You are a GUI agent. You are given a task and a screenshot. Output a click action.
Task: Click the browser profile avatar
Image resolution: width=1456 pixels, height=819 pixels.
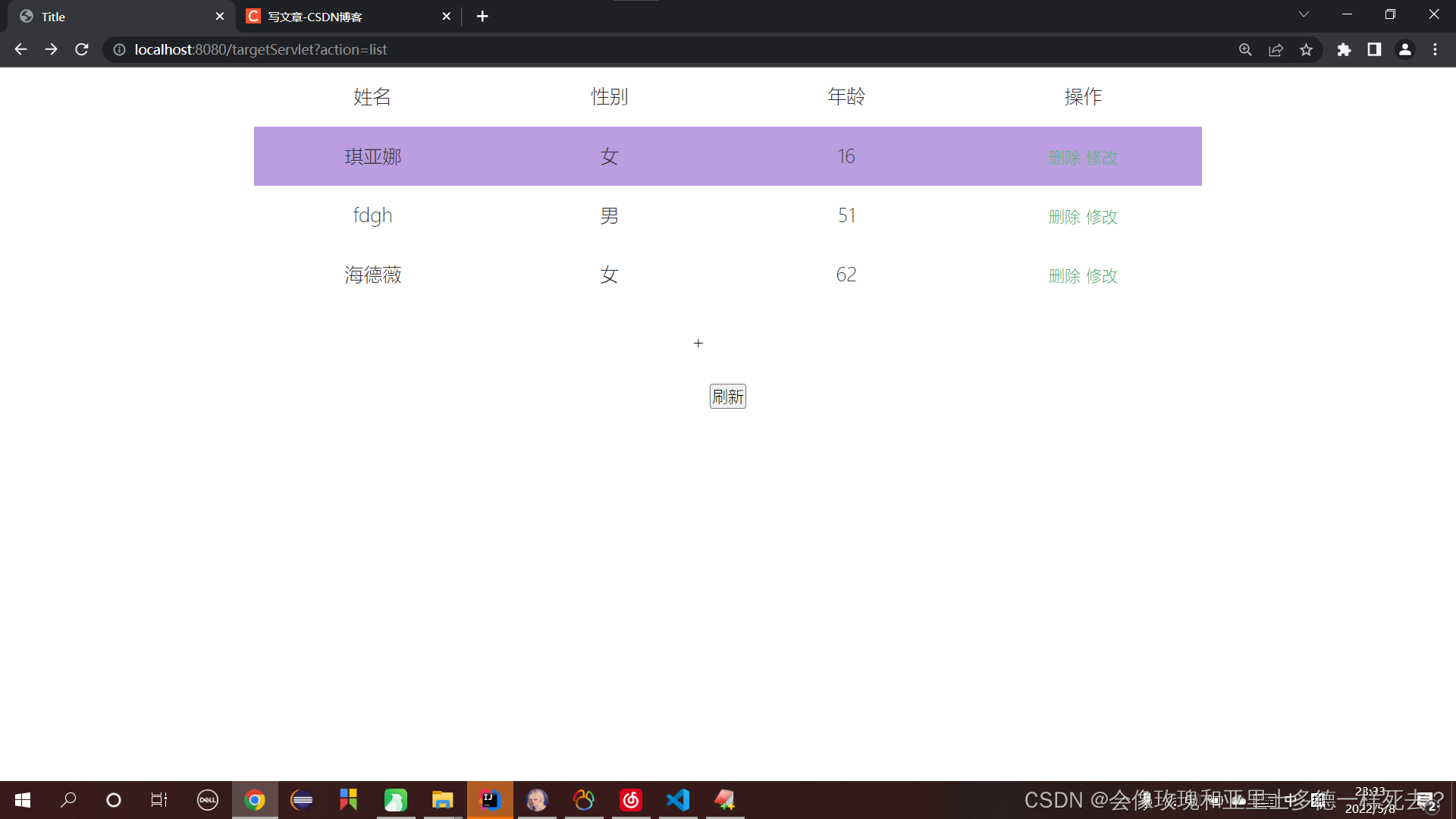click(1405, 49)
